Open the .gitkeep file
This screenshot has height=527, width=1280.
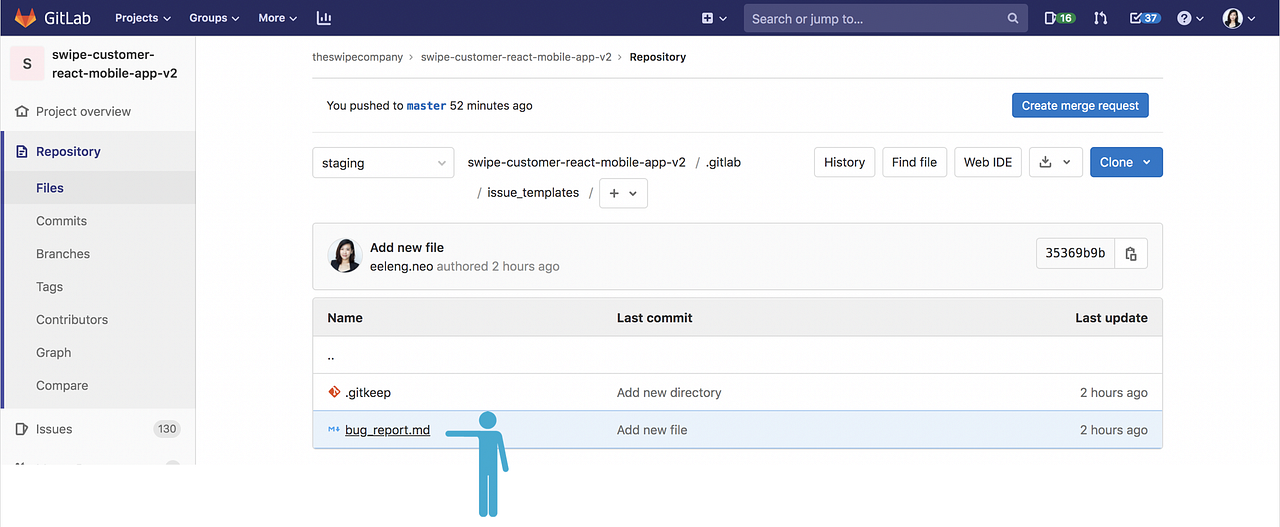click(368, 393)
